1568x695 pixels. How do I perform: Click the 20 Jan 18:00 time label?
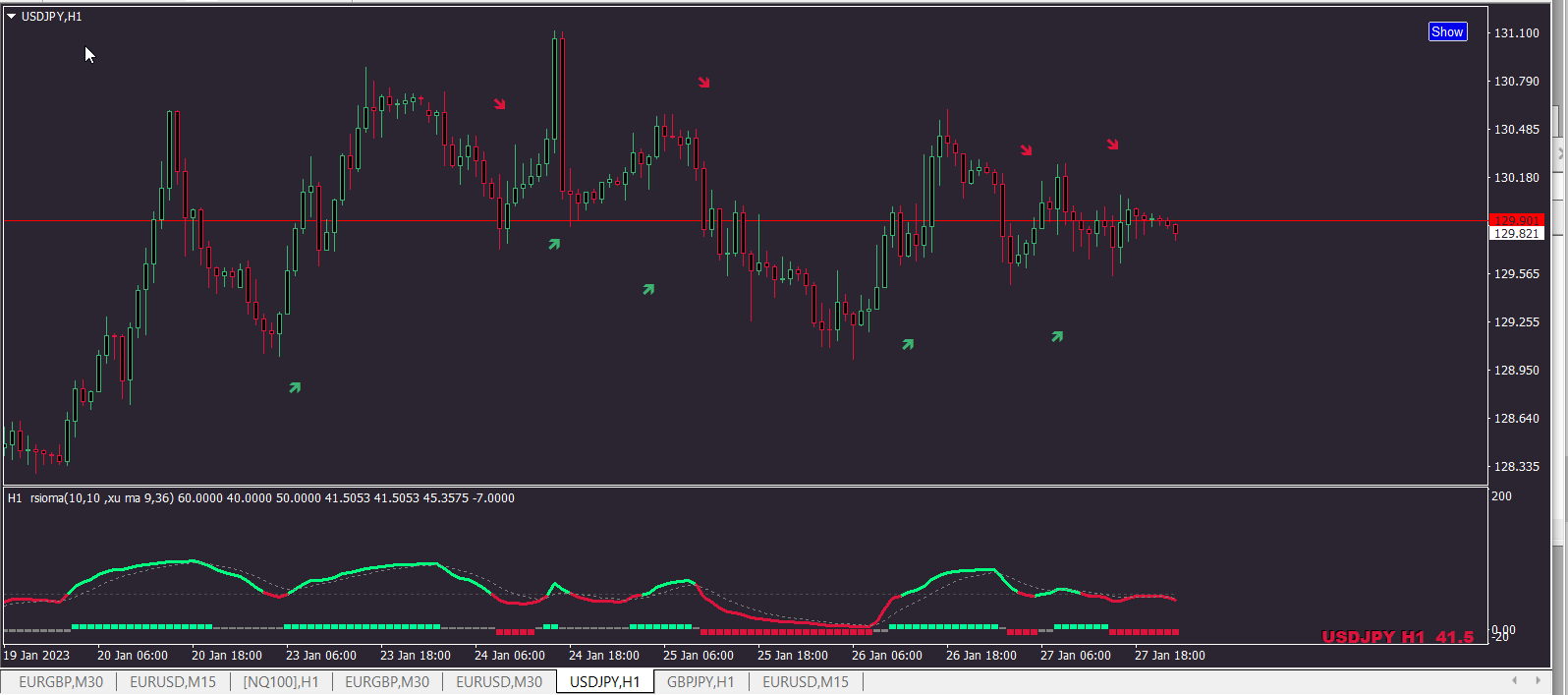coord(227,655)
